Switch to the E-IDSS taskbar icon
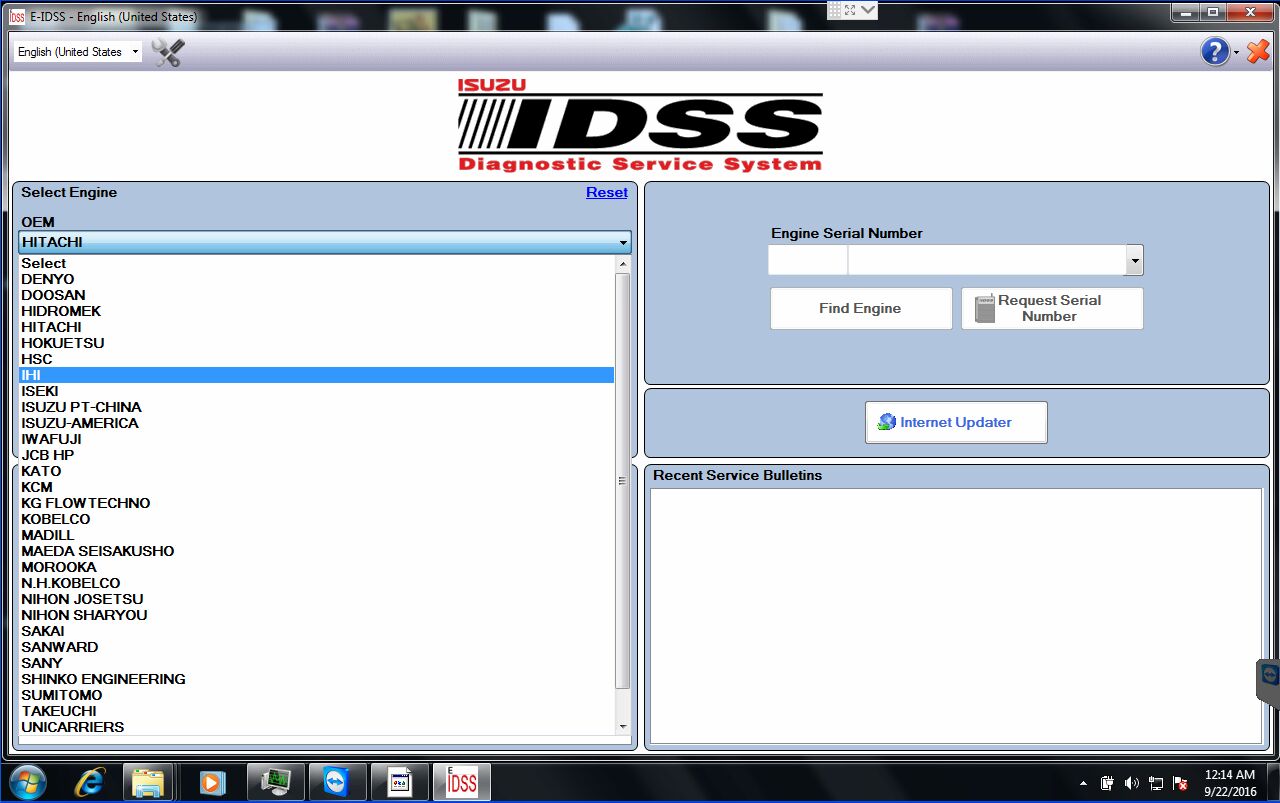This screenshot has height=803, width=1280. click(461, 782)
